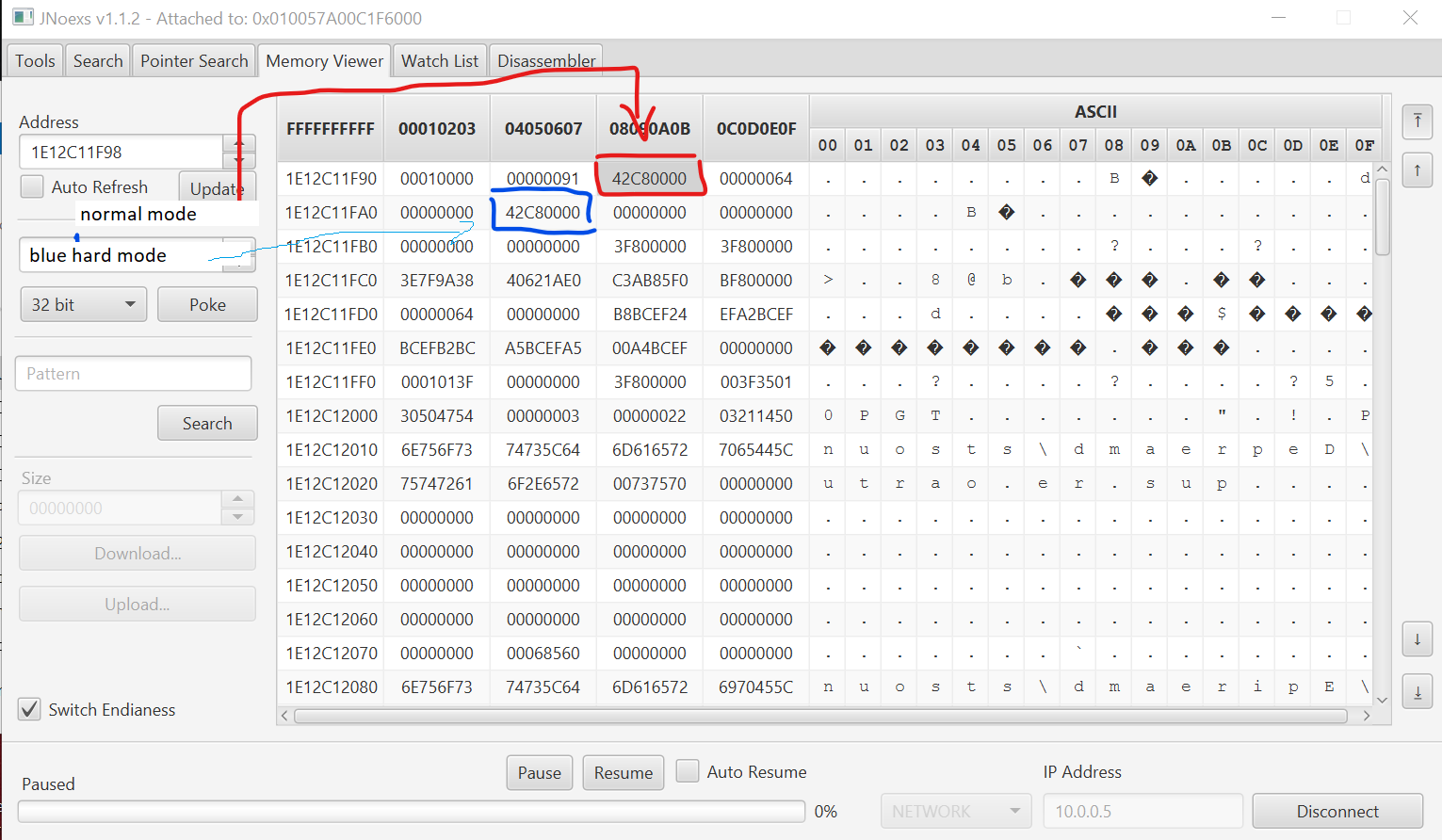Select row address 1E12C11FC0

point(331,280)
